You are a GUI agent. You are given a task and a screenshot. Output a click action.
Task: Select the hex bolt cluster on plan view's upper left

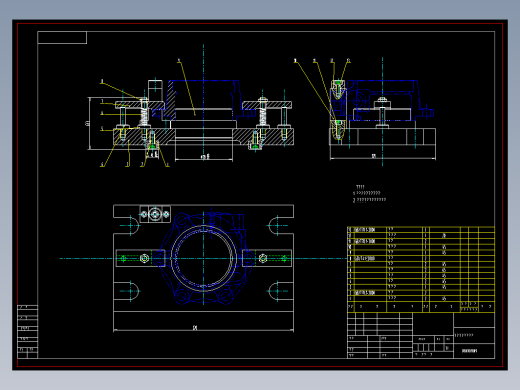coord(155,214)
